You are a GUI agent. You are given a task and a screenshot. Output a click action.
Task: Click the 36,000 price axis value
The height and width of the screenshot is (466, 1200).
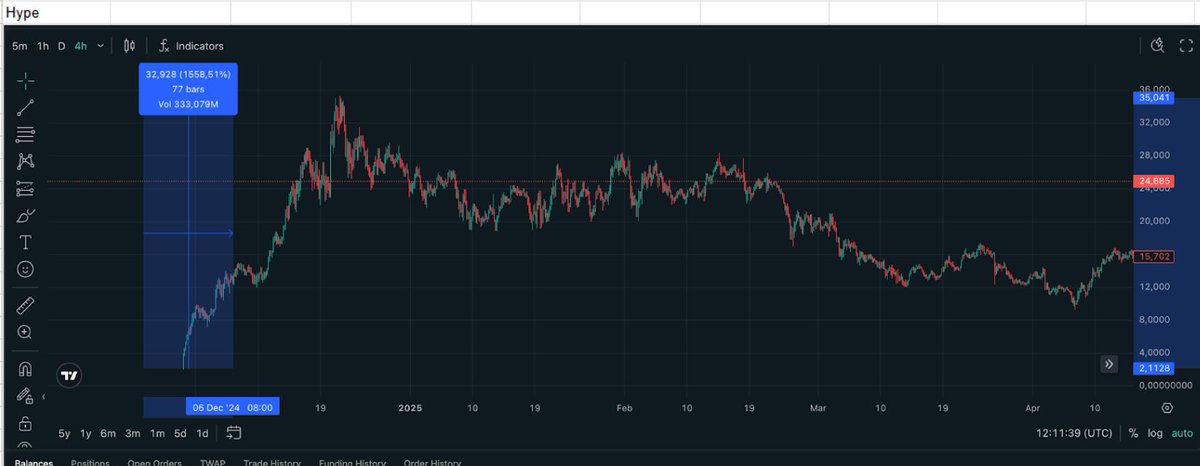point(1156,90)
